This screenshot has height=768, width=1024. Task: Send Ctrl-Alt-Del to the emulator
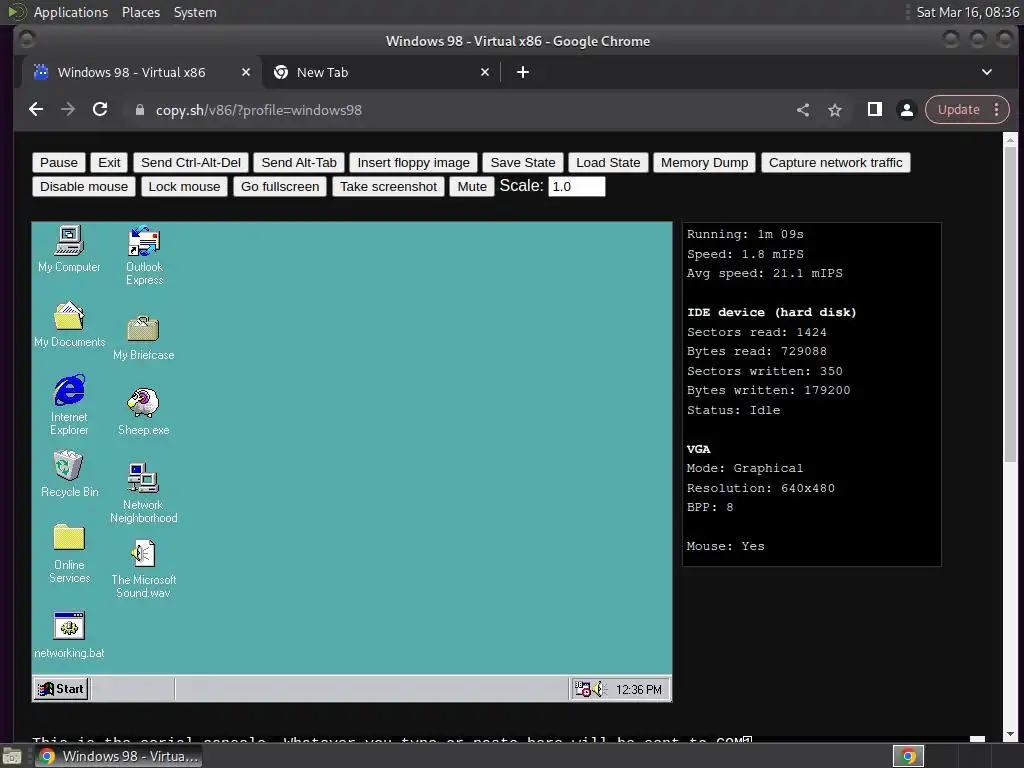coord(191,163)
